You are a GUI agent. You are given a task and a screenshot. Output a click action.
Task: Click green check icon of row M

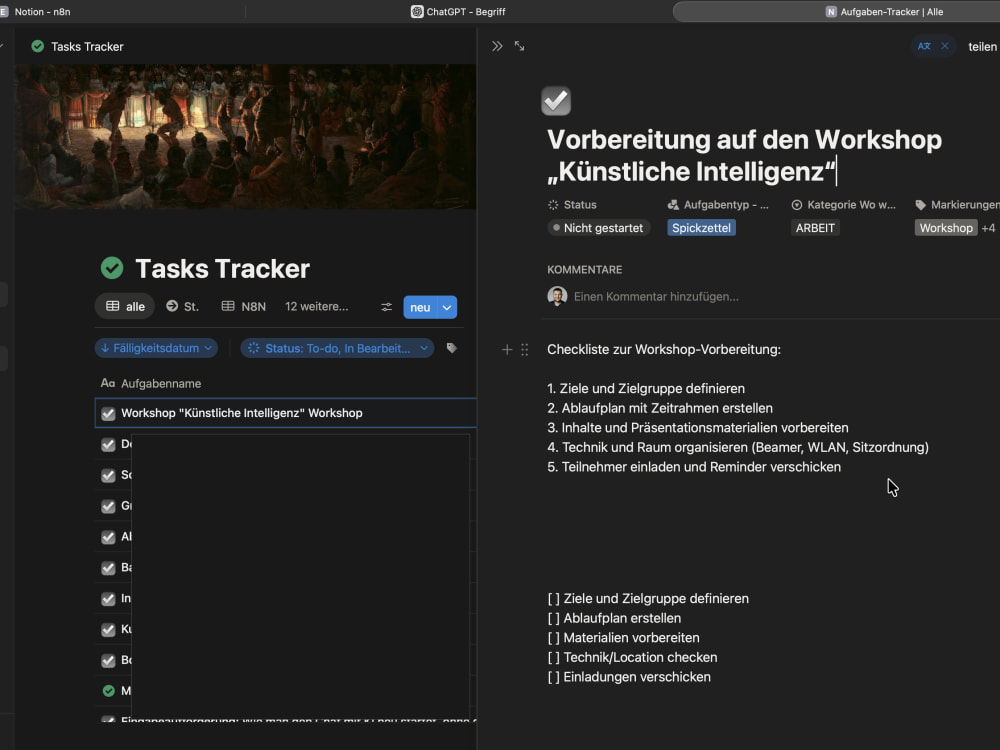click(108, 691)
